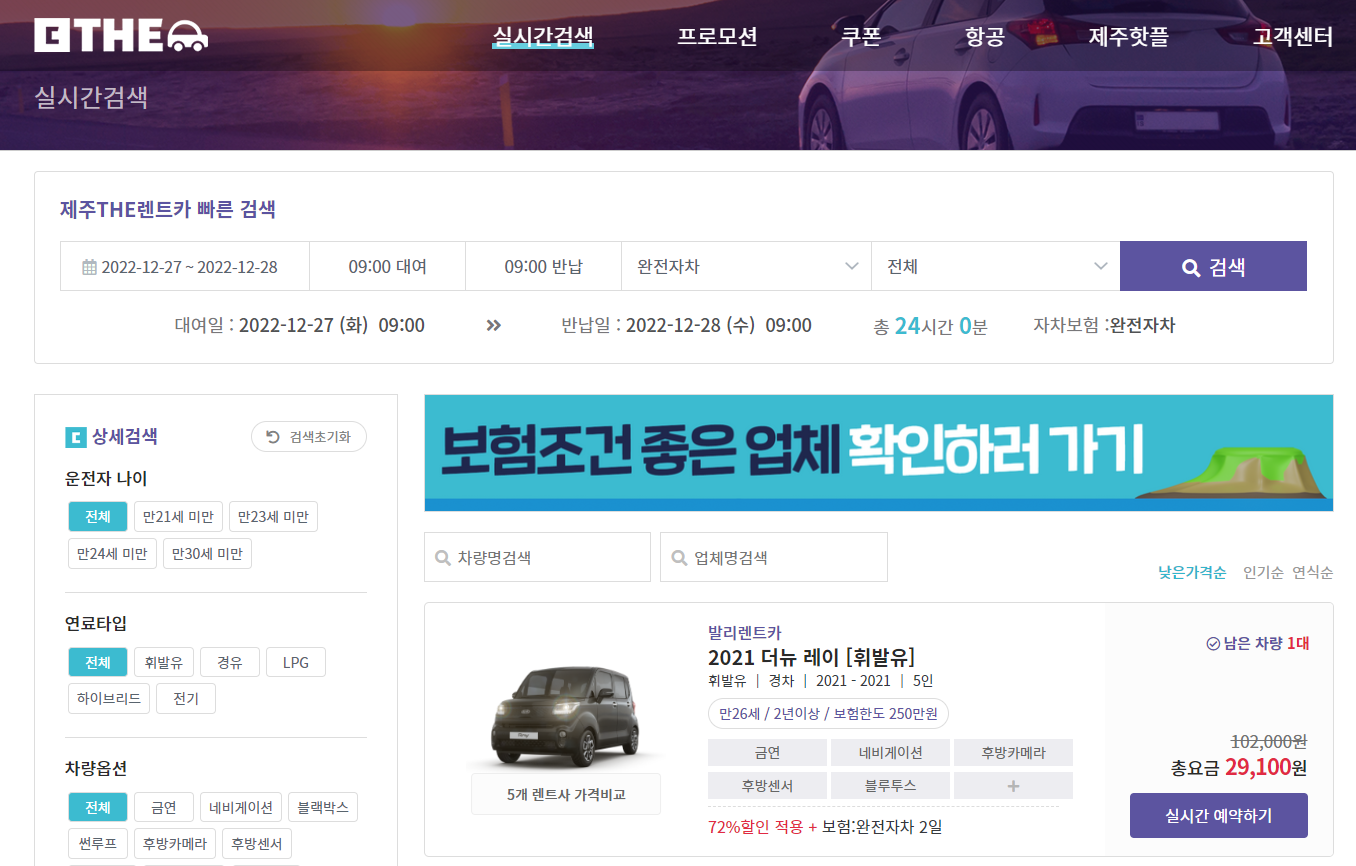Screen dimensions: 1356x866
Task: Click the 만26세 / 2년이상 / 보험한도 250만원 badge
Action: (x=828, y=714)
